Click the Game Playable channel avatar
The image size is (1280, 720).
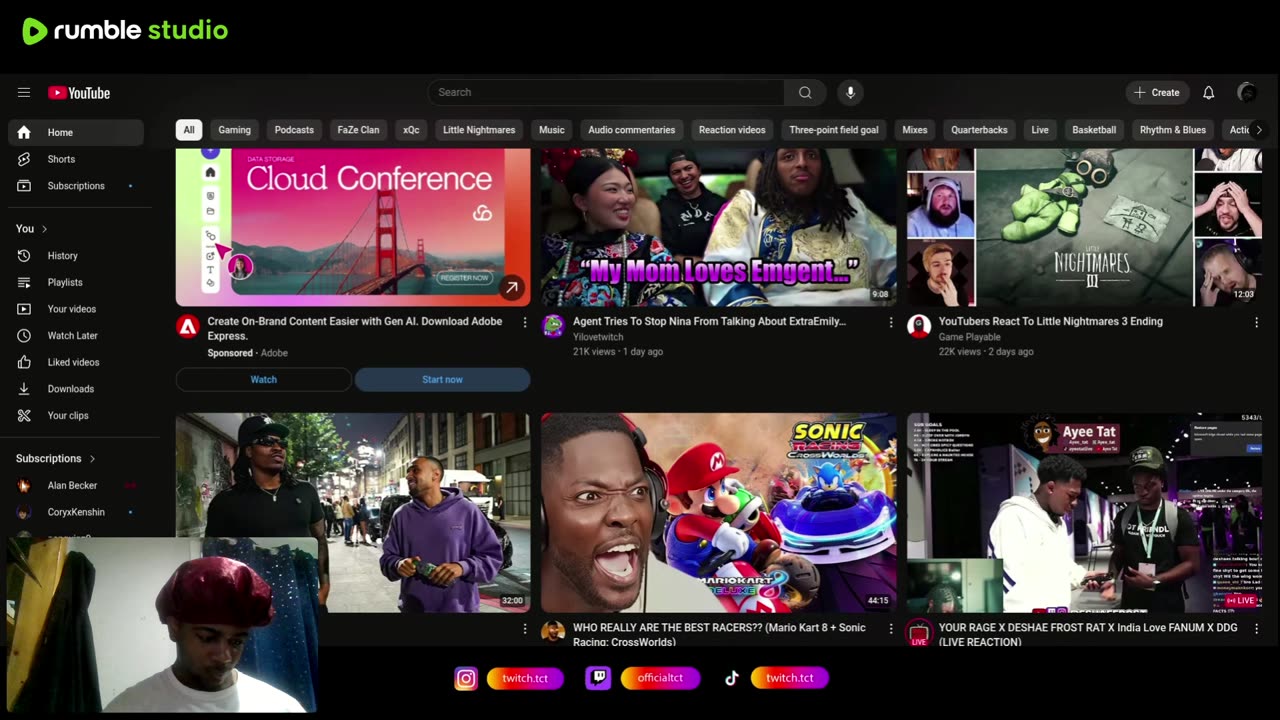919,326
